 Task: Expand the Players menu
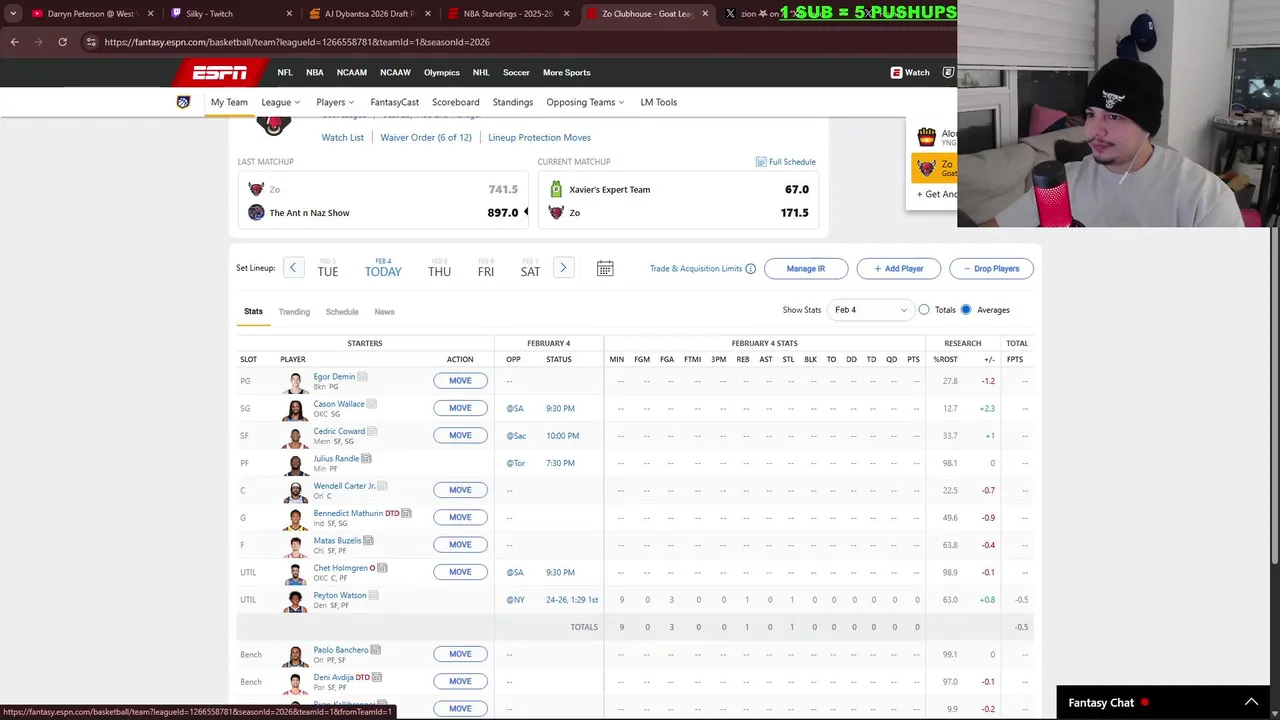336,102
